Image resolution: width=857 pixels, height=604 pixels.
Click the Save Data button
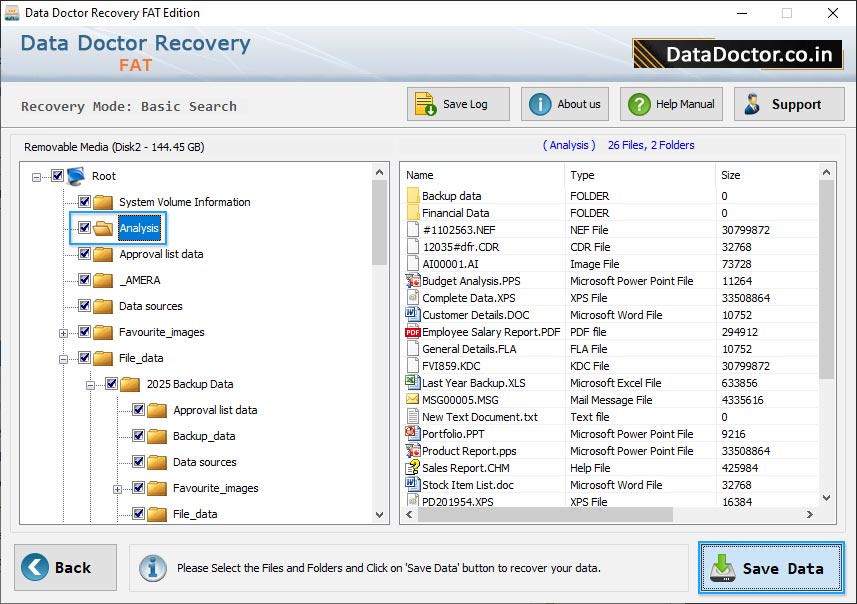click(771, 568)
